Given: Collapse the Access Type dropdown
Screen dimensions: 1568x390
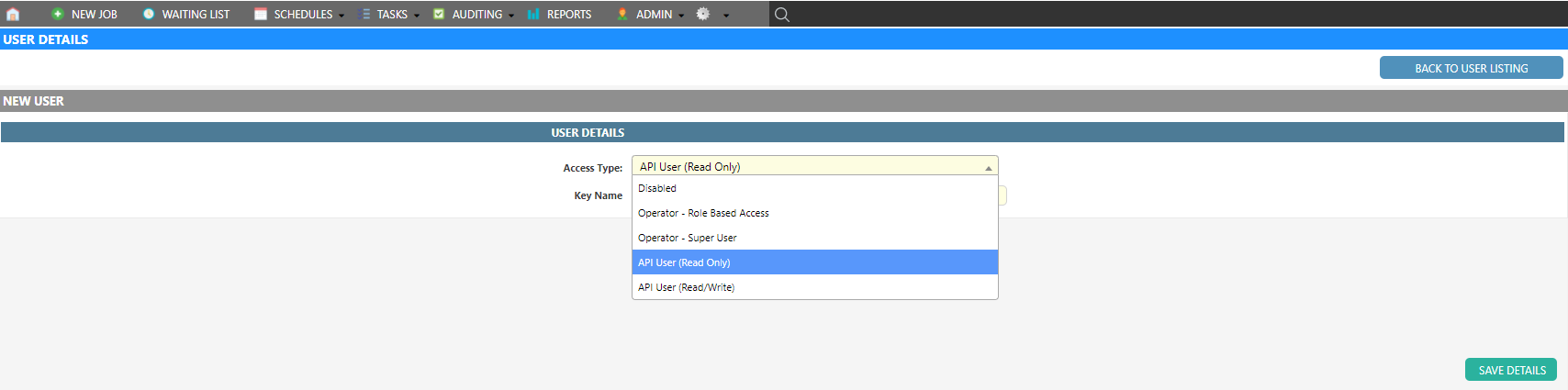Looking at the screenshot, I should [988, 167].
